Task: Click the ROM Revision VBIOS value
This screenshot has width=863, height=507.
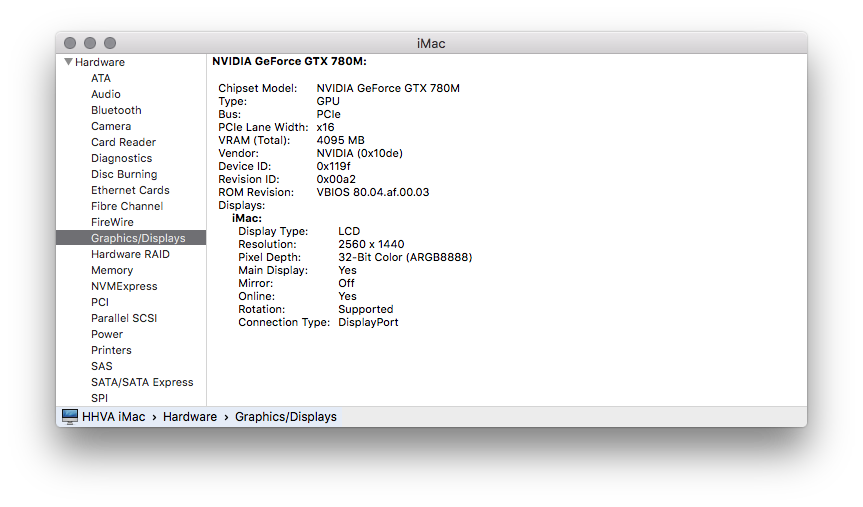Action: [373, 192]
